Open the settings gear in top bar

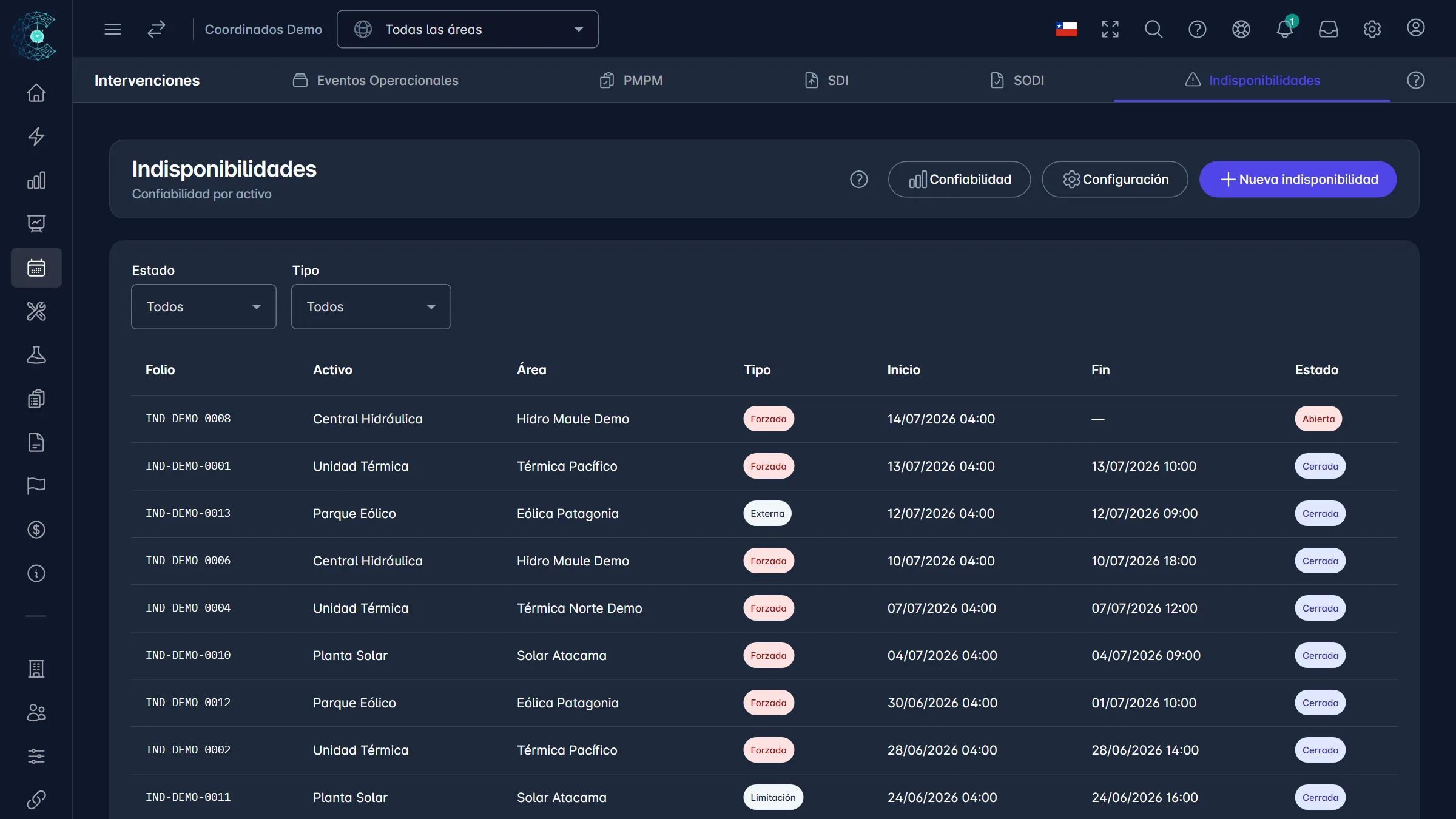[1372, 29]
